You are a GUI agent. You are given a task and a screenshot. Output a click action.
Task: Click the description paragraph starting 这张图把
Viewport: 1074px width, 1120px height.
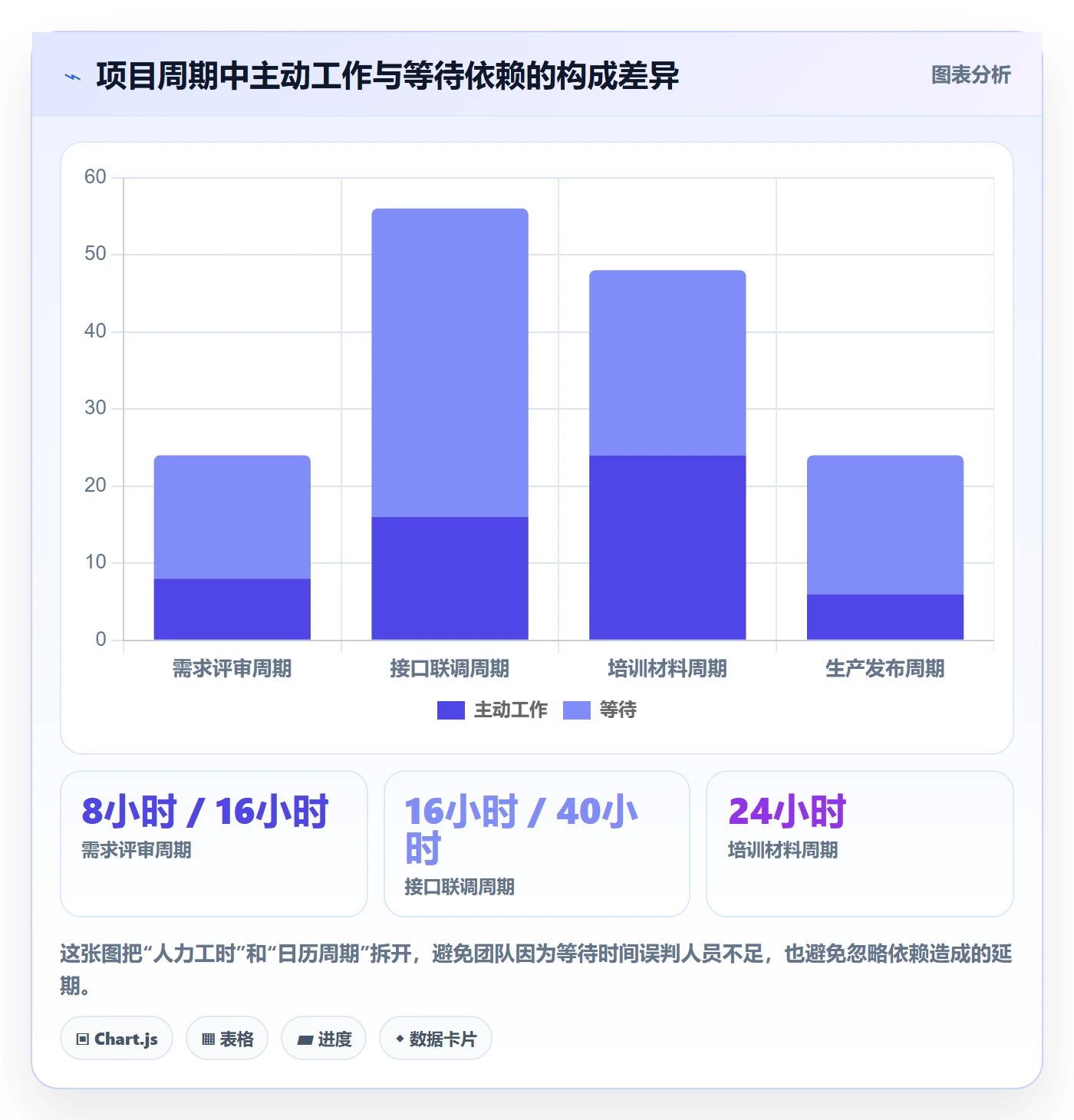click(x=536, y=970)
